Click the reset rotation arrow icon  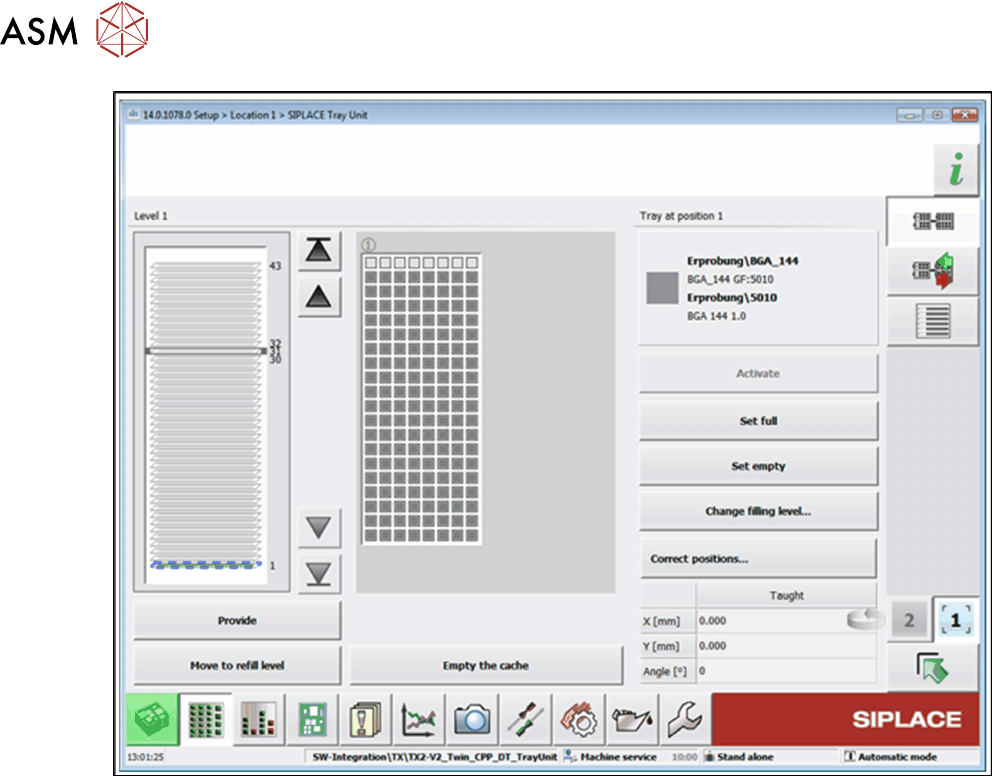(865, 619)
